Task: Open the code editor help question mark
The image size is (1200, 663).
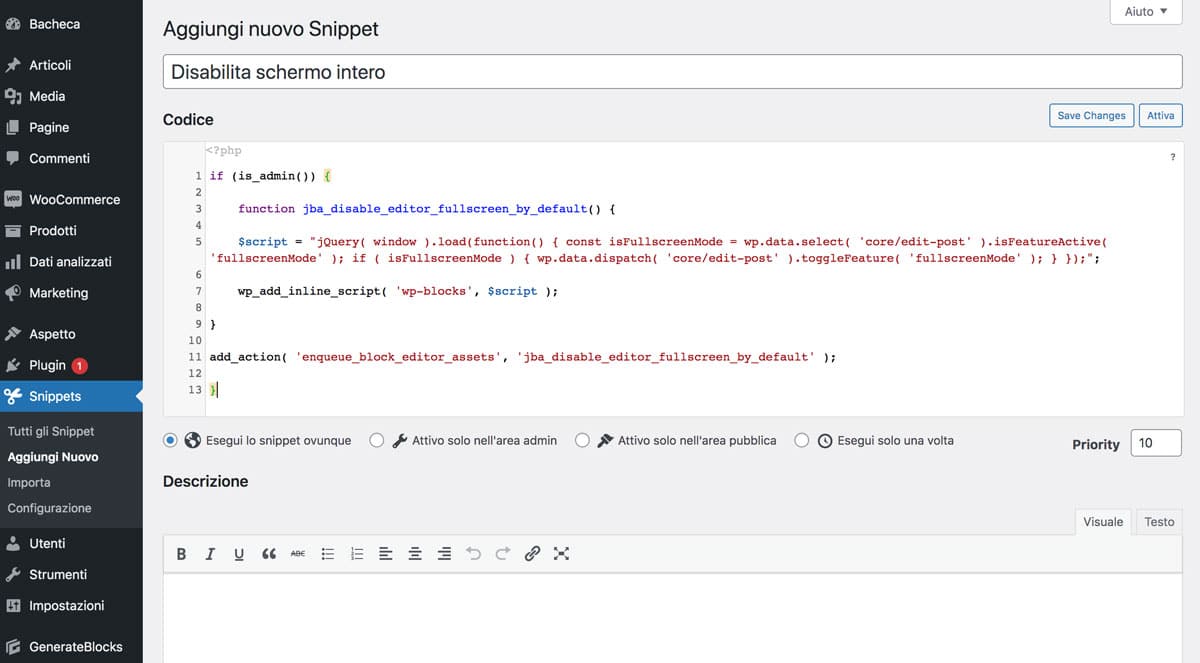Action: click(1172, 157)
